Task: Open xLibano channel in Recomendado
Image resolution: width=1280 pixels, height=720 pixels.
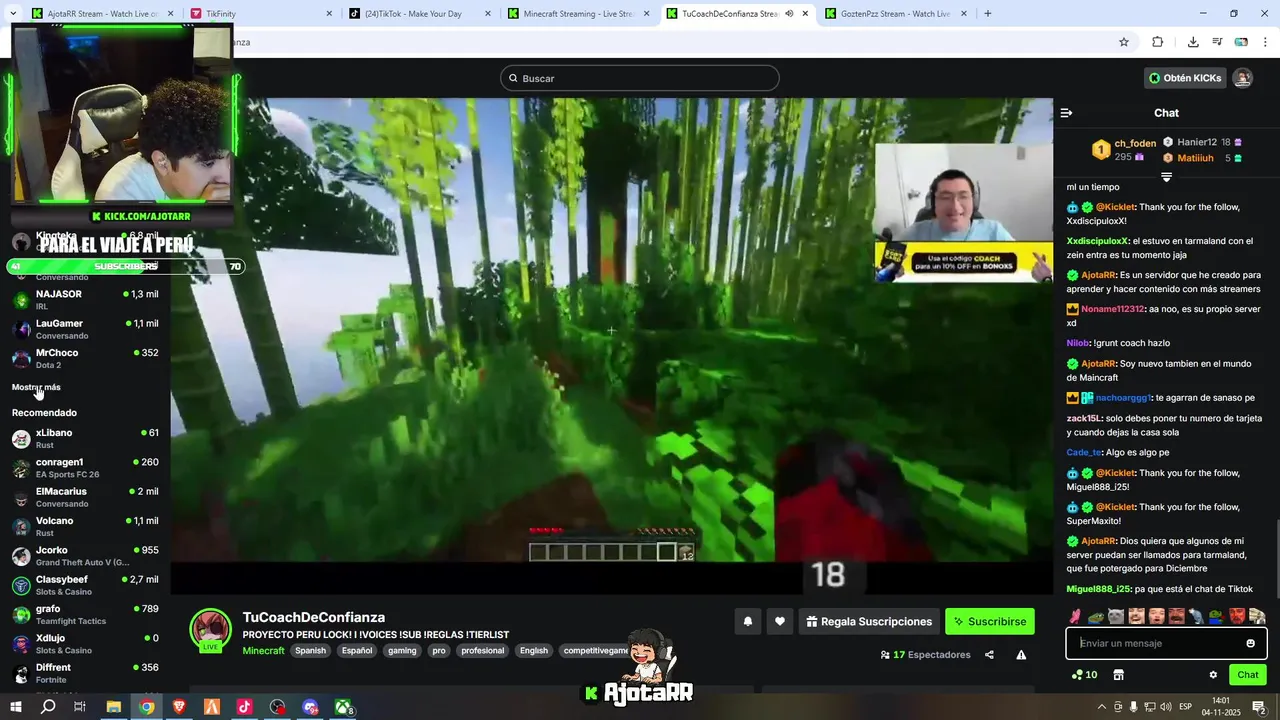Action: (85, 438)
